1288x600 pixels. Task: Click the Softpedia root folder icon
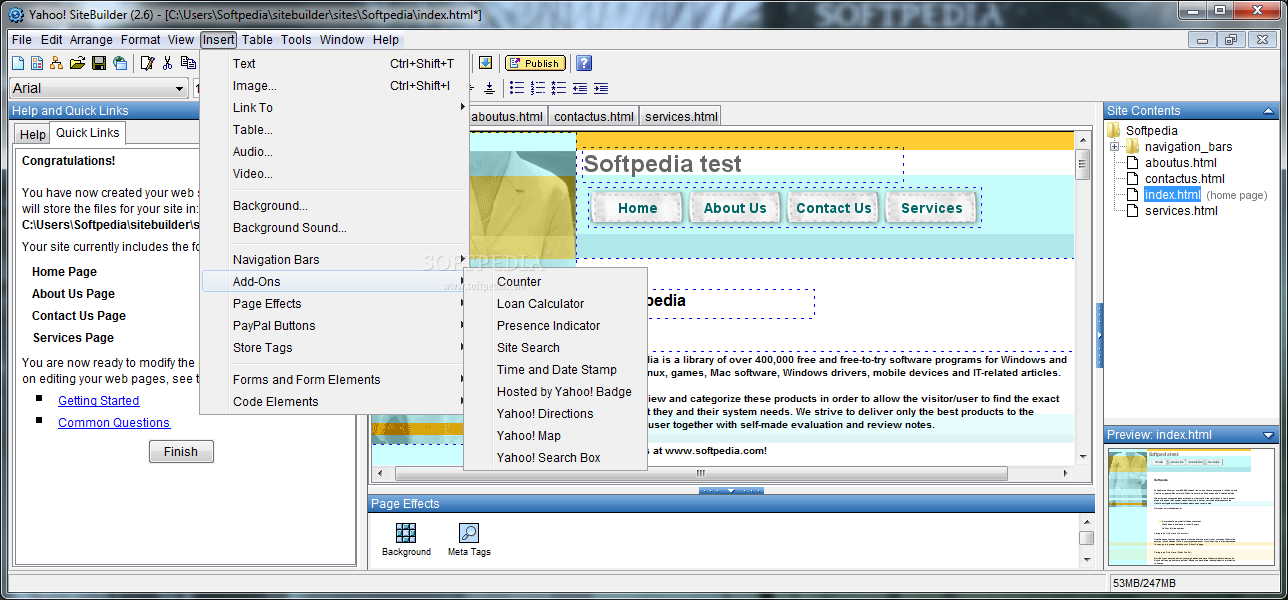click(1114, 130)
